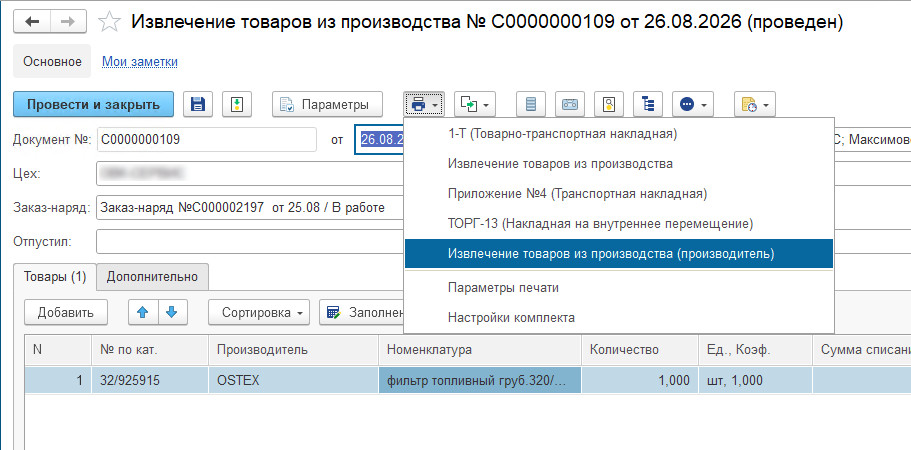Viewport: 911px width, 450px height.
Task: Click the Документ № input field
Action: (207, 140)
